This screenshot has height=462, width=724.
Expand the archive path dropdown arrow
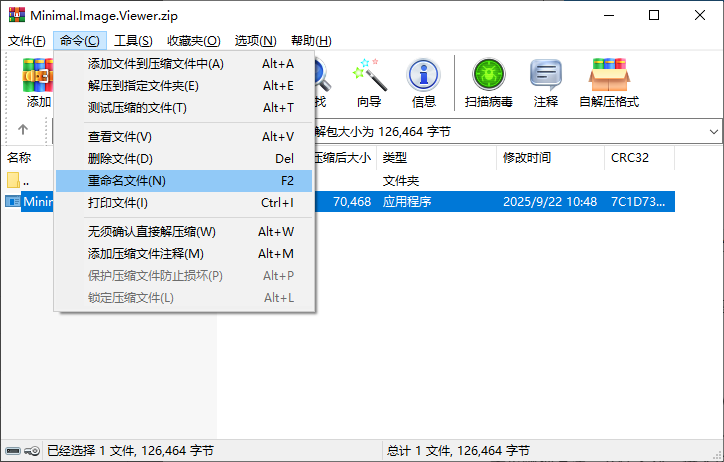click(x=714, y=131)
